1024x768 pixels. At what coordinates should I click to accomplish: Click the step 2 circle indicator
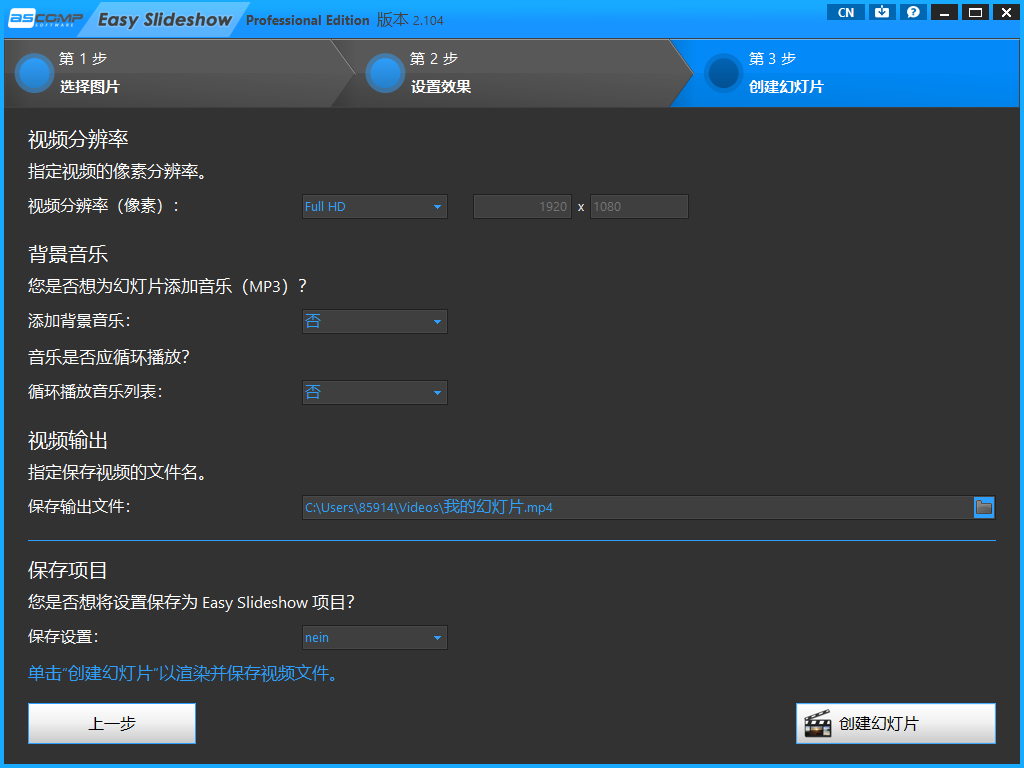385,73
